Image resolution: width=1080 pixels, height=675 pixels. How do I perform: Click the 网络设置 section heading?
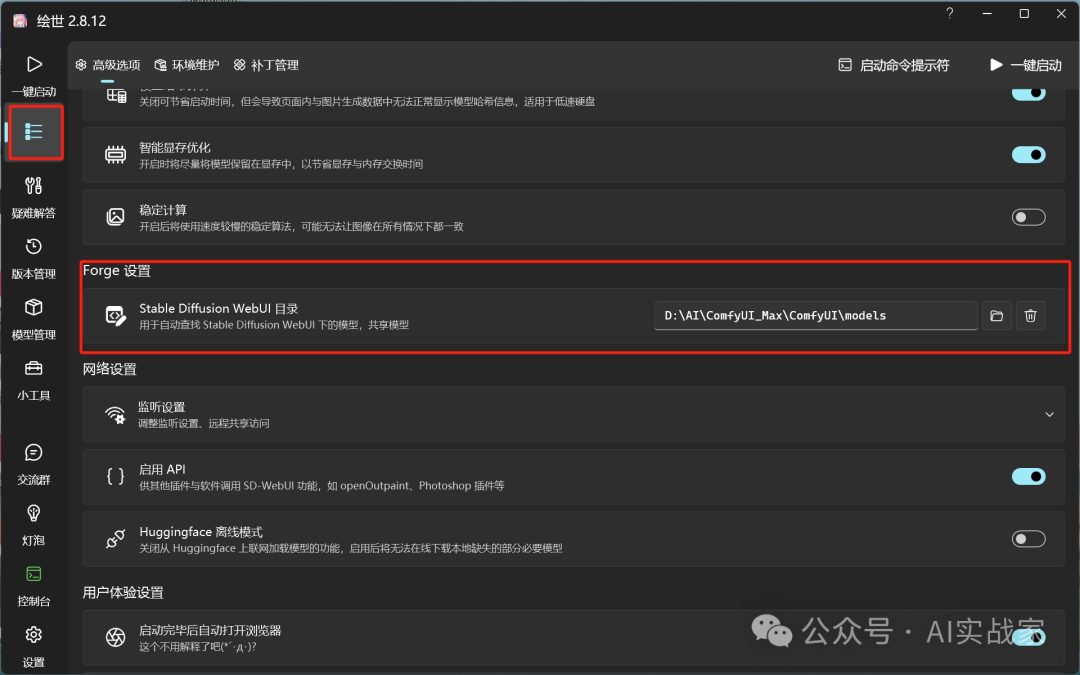(x=110, y=369)
